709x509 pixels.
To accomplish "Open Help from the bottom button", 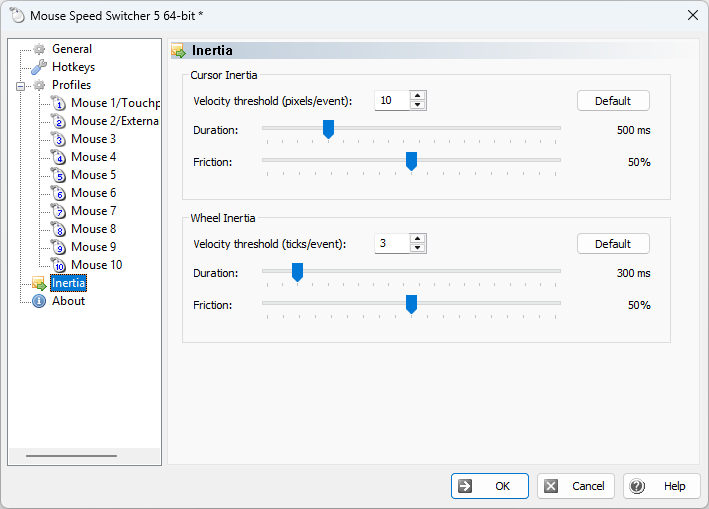I will [662, 486].
